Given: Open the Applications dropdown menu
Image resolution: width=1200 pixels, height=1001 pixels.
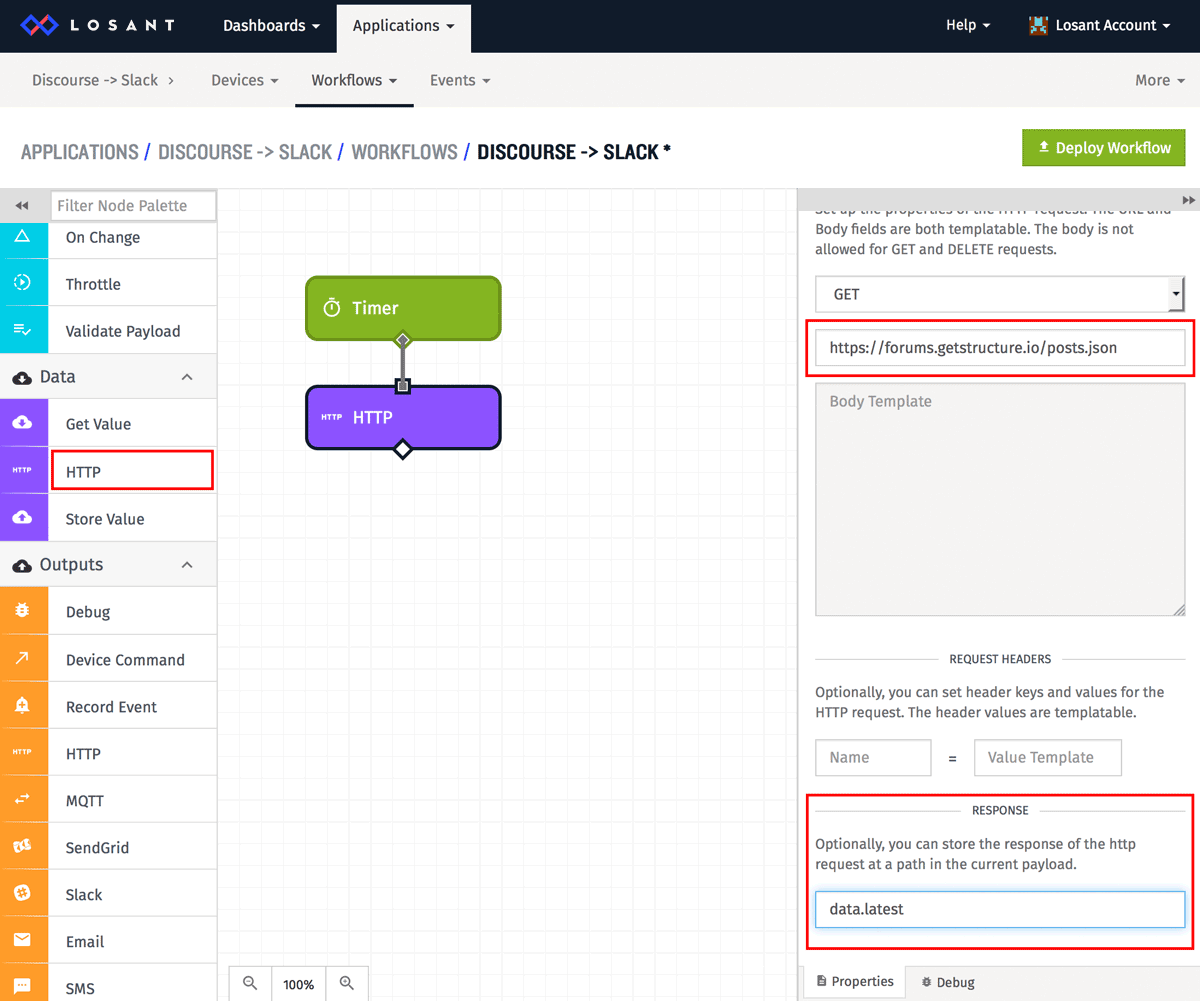Looking at the screenshot, I should coord(403,25).
